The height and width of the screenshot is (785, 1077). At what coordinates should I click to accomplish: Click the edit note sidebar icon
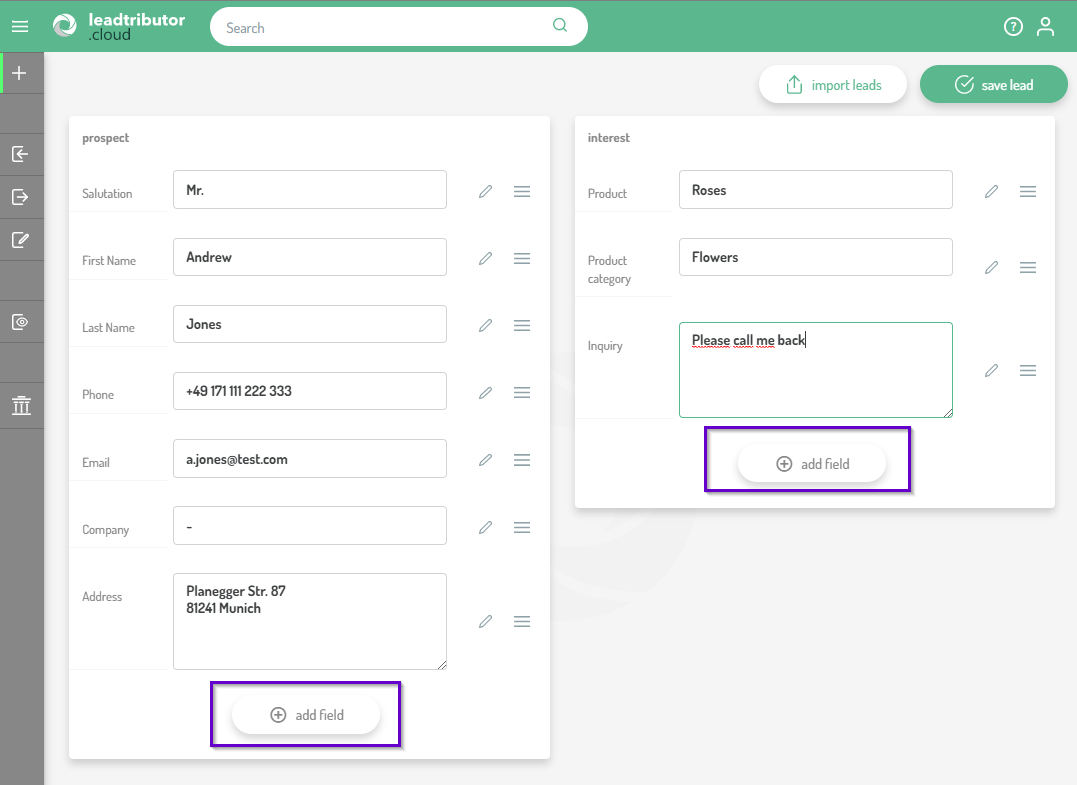pos(20,240)
